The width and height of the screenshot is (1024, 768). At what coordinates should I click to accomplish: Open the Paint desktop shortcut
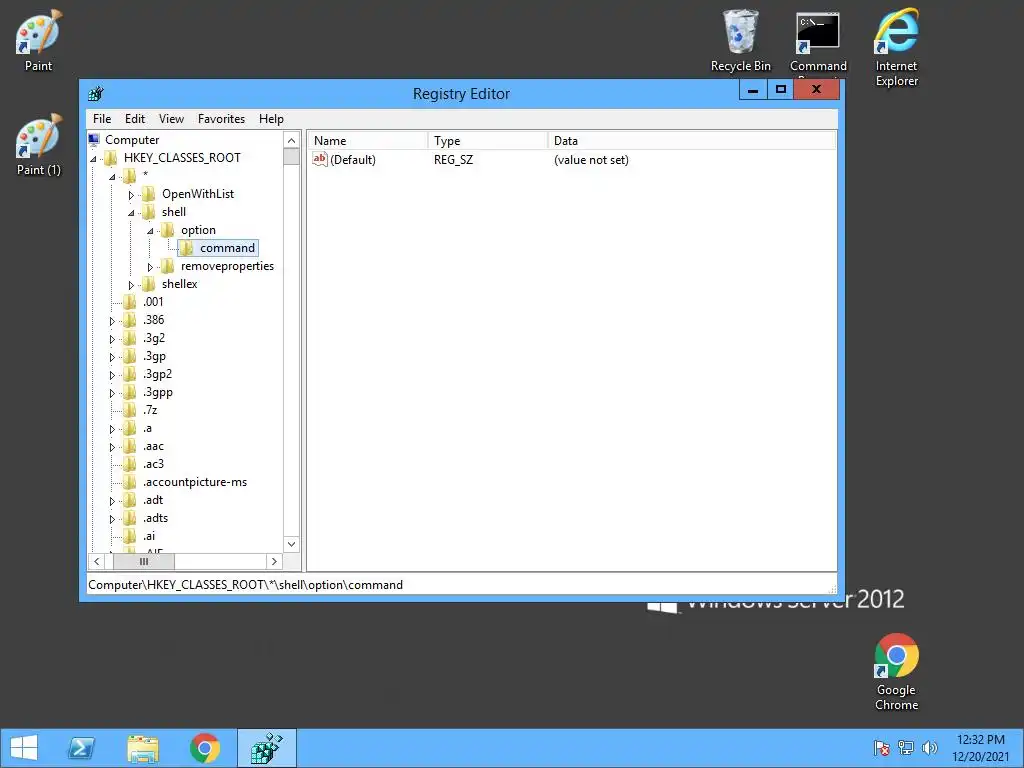[39, 40]
